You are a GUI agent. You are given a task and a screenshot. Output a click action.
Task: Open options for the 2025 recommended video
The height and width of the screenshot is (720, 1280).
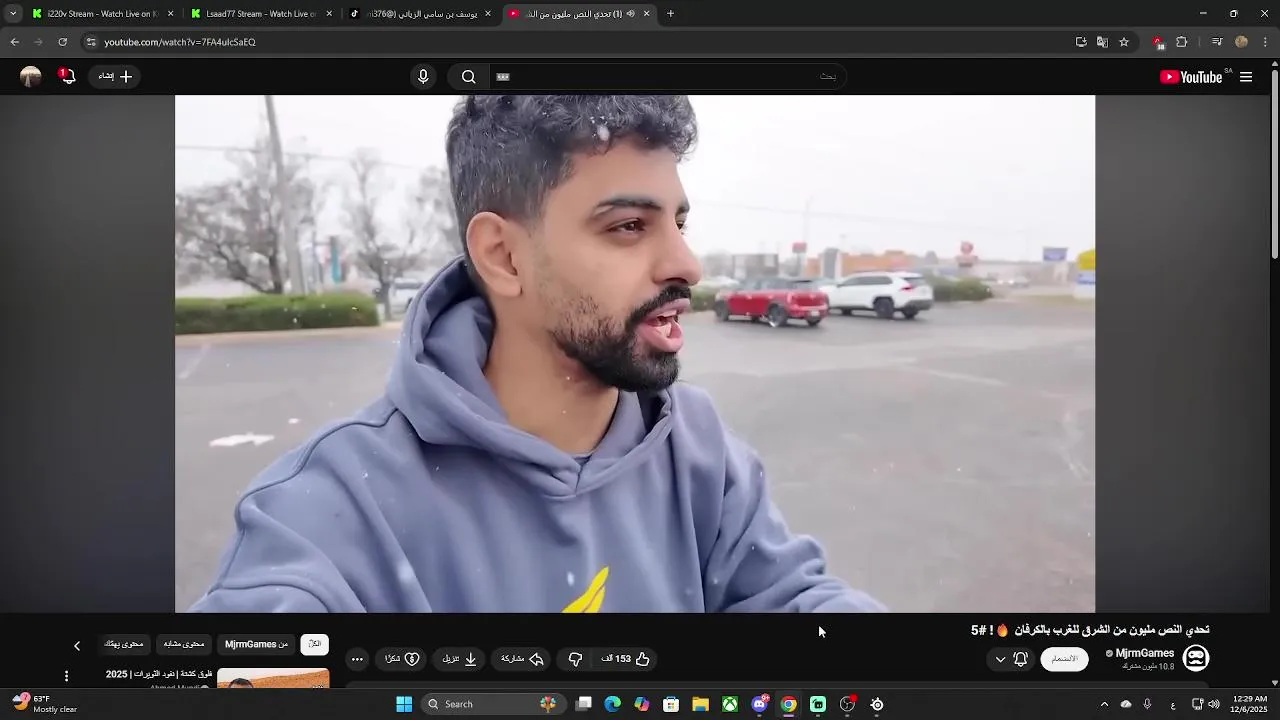(x=66, y=677)
